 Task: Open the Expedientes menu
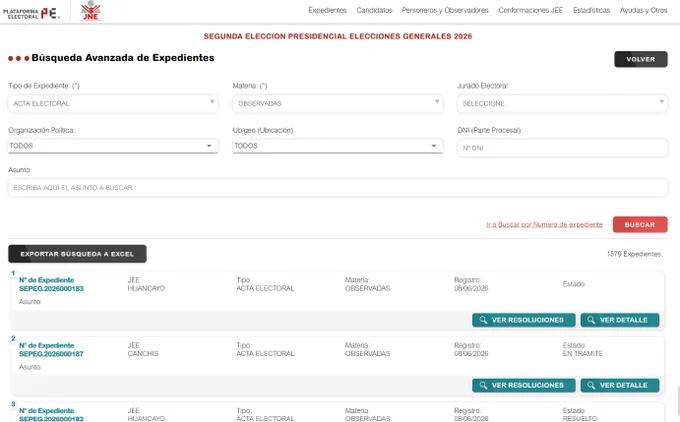point(327,10)
